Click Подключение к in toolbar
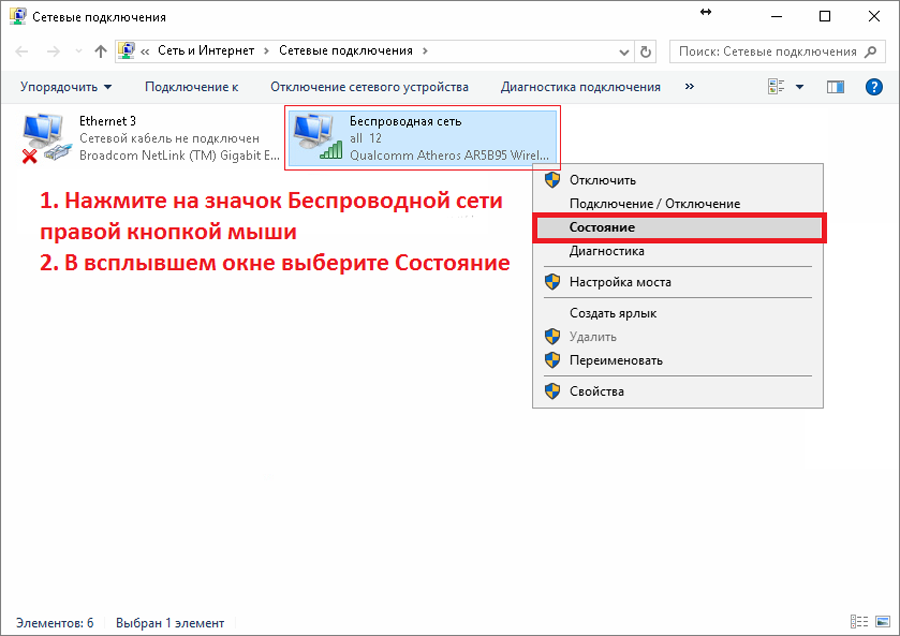Screen dimensions: 900x636 tap(191, 87)
